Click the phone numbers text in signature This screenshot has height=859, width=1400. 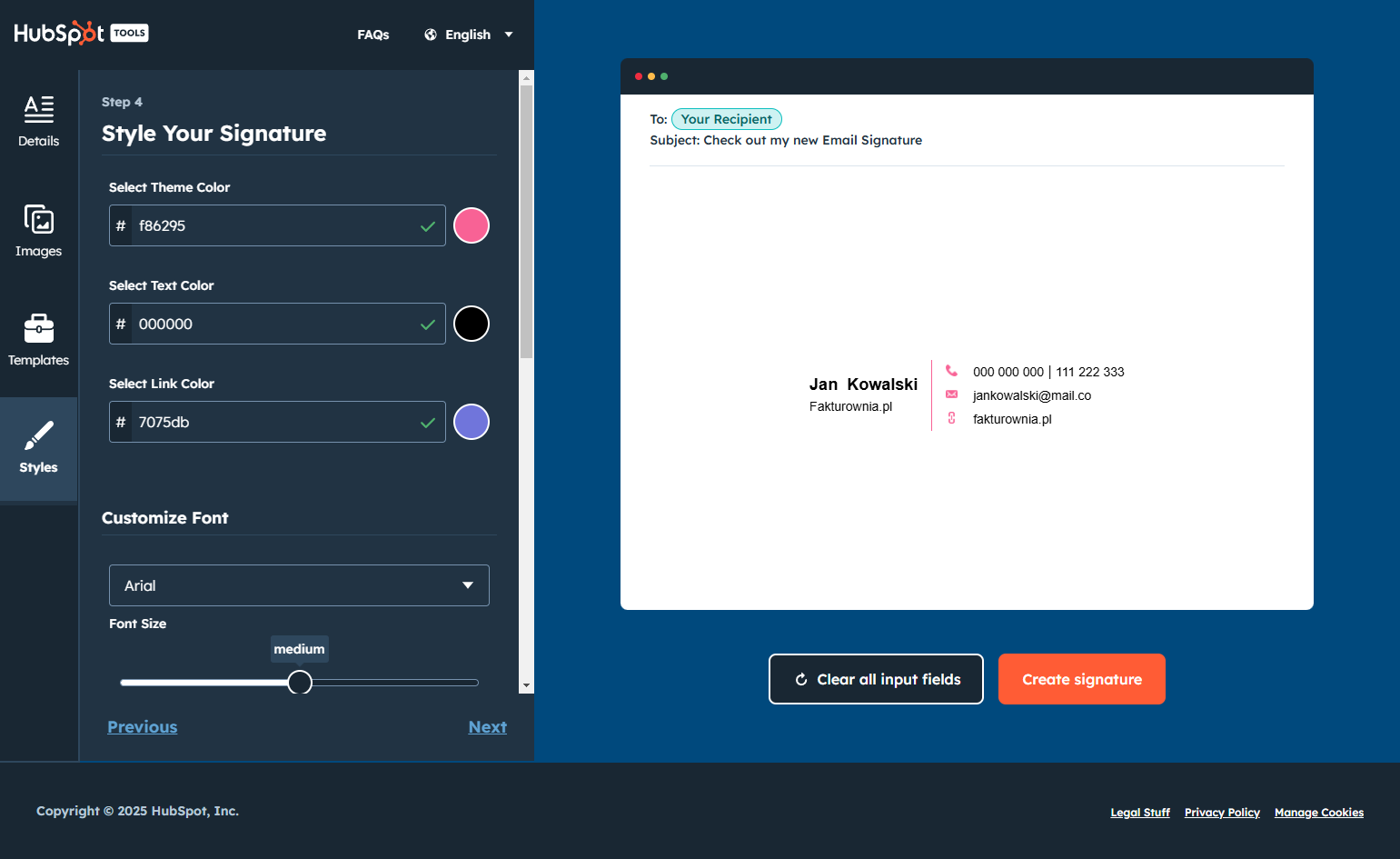[x=1048, y=372]
